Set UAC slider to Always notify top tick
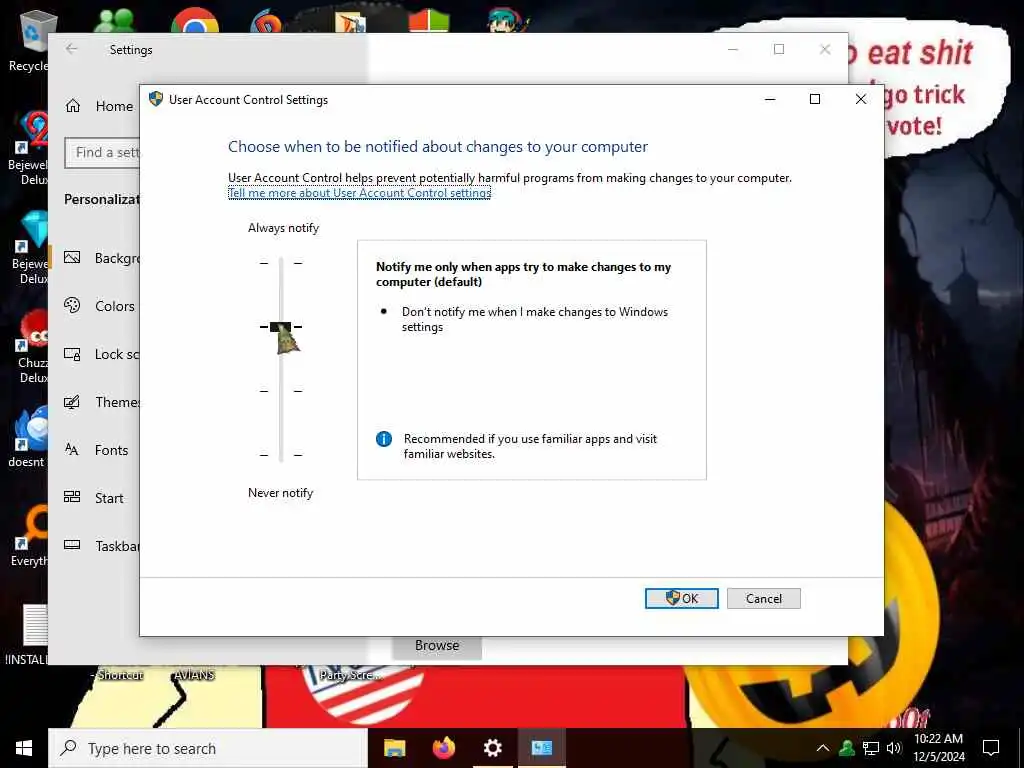The image size is (1024, 768). [281, 263]
